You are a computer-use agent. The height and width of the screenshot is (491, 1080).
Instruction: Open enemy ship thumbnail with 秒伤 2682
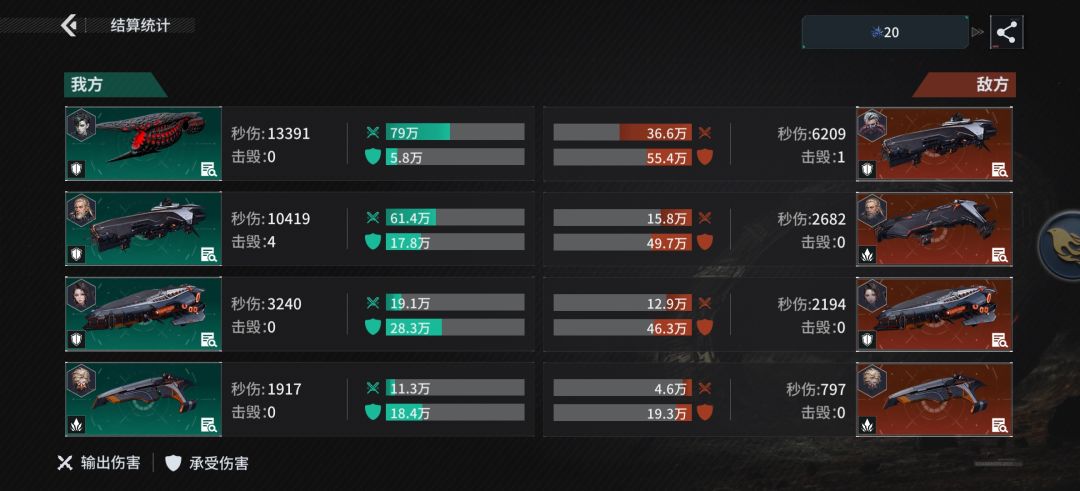[934, 229]
